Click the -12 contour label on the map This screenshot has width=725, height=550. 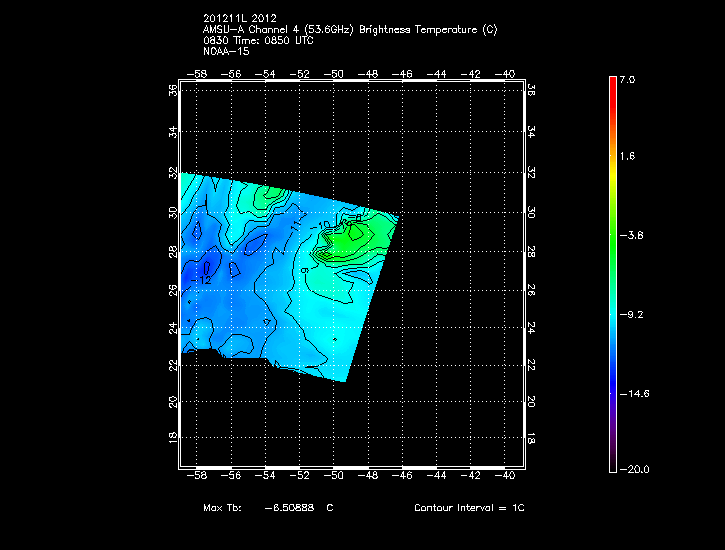tap(203, 281)
